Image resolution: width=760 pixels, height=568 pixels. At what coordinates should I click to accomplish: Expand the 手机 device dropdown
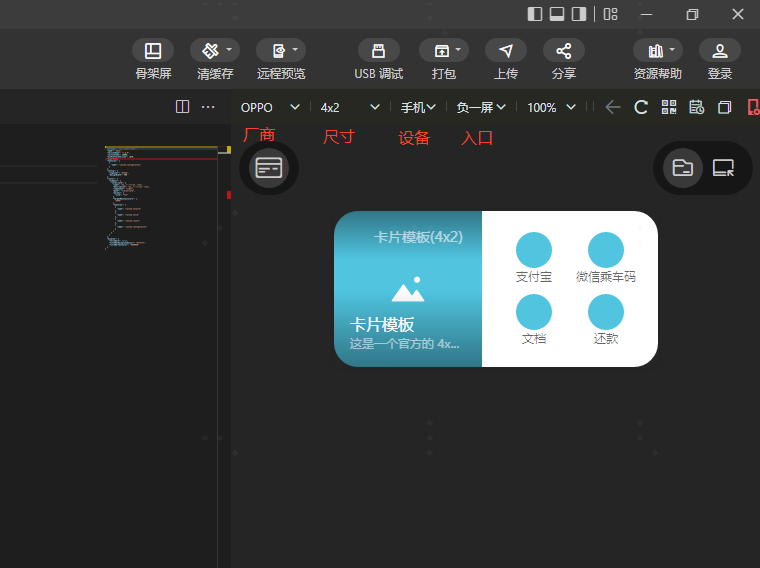[x=418, y=107]
